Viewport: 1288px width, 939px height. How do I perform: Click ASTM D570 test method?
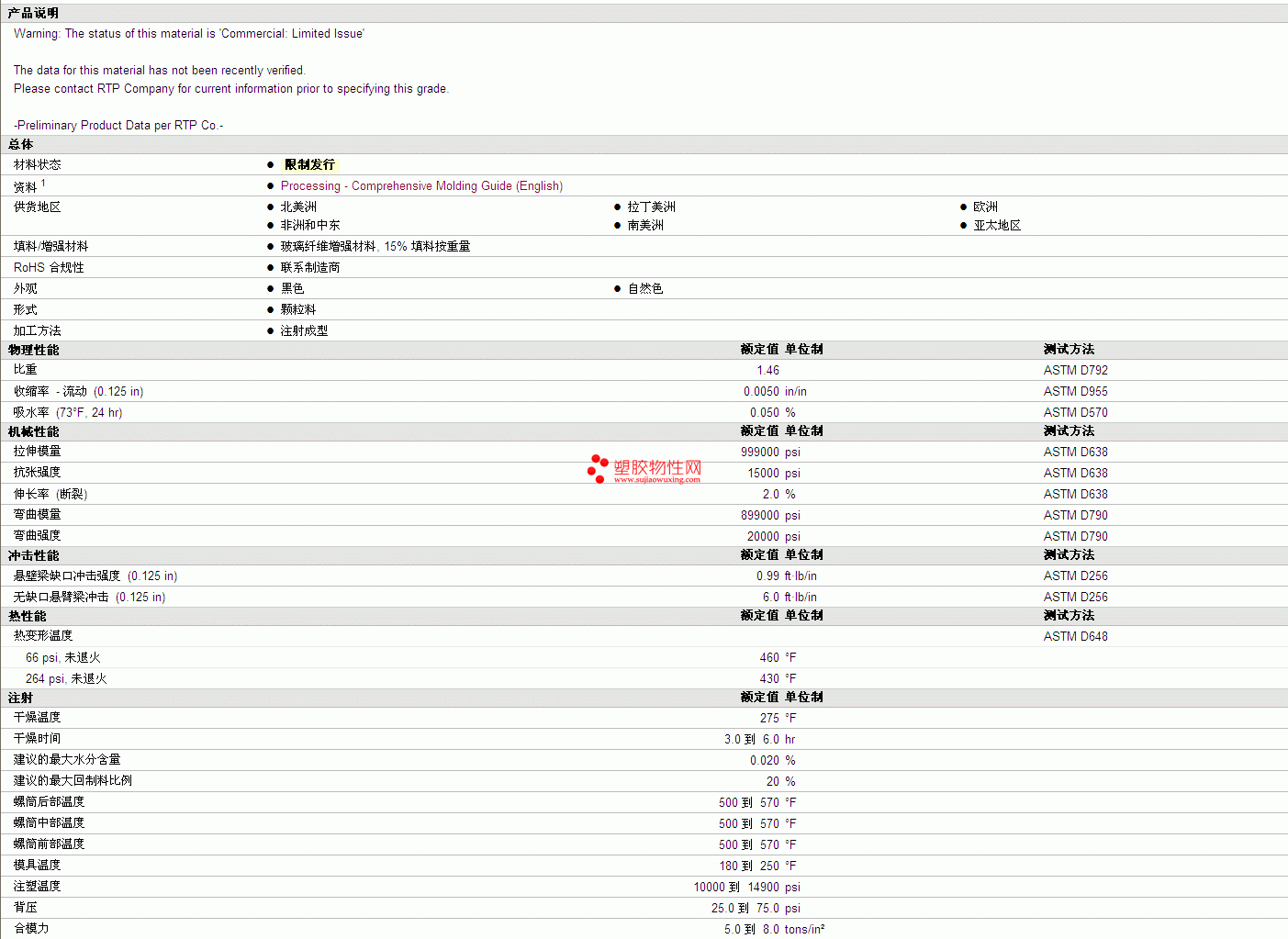pyautogui.click(x=1075, y=412)
